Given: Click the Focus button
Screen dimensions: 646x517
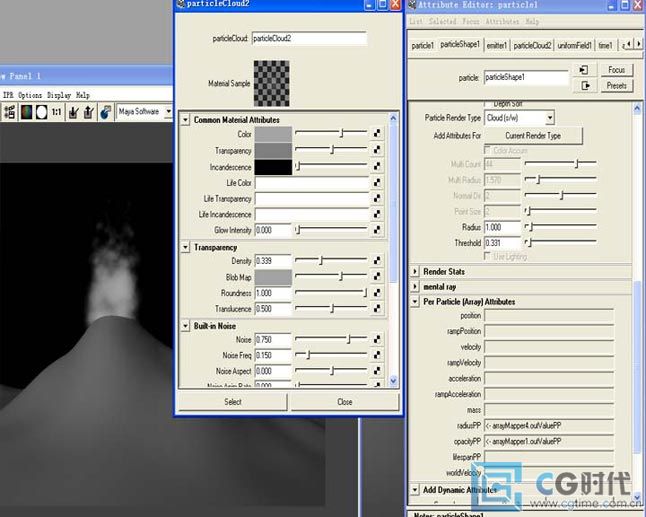Looking at the screenshot, I should 616,70.
